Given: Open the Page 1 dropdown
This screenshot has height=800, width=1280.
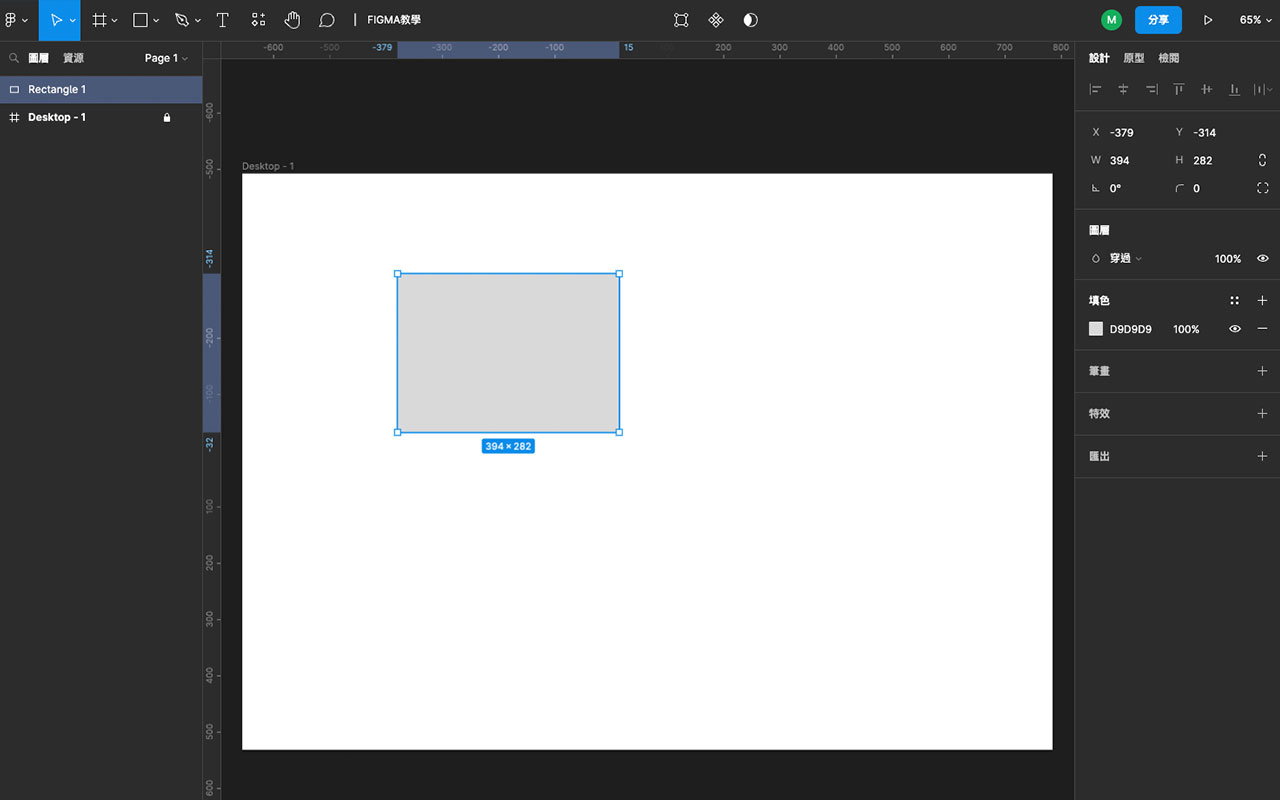Looking at the screenshot, I should click(165, 58).
